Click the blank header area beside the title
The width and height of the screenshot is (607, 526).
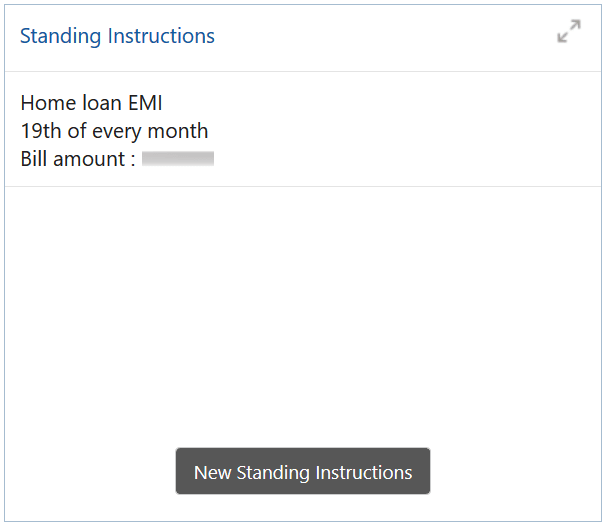(x=380, y=36)
